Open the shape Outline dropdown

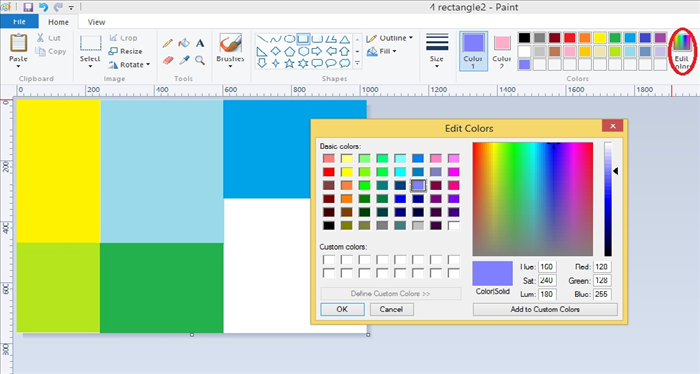pyautogui.click(x=389, y=38)
